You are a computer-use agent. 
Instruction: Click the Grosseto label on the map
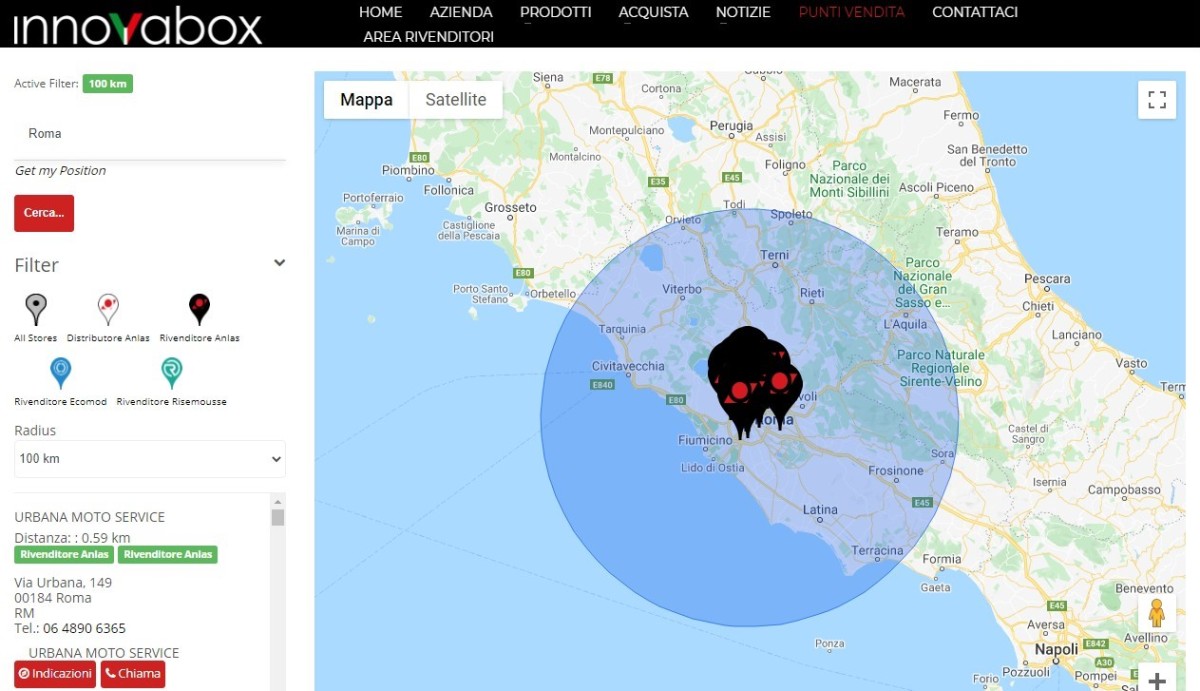click(x=511, y=208)
